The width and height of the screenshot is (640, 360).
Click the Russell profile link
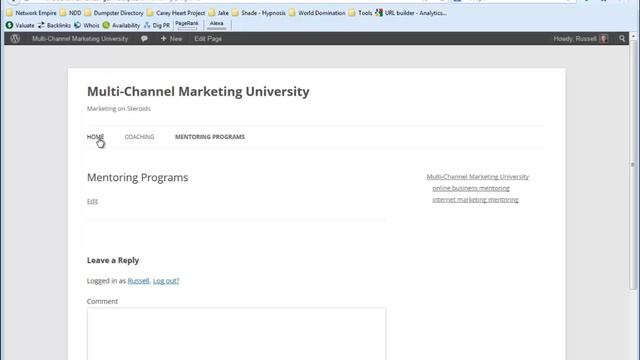tap(138, 281)
